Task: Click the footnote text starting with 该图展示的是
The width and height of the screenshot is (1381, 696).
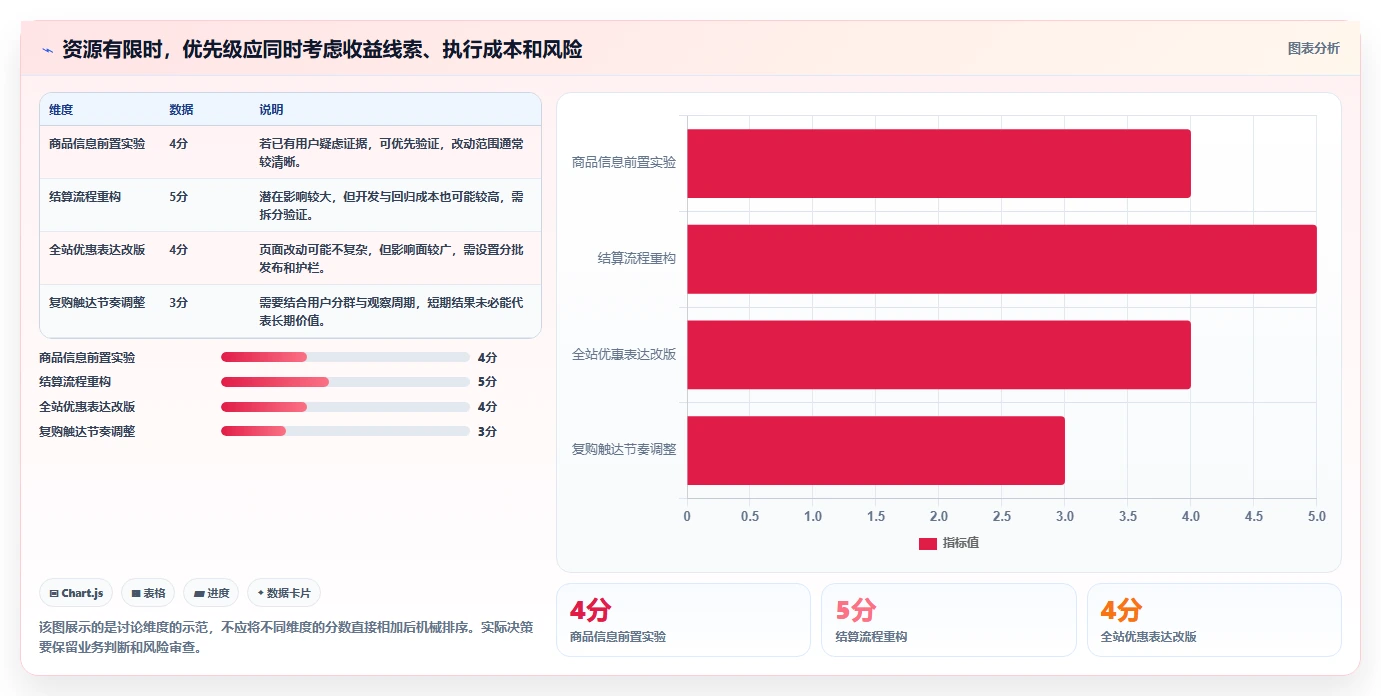Action: click(286, 637)
